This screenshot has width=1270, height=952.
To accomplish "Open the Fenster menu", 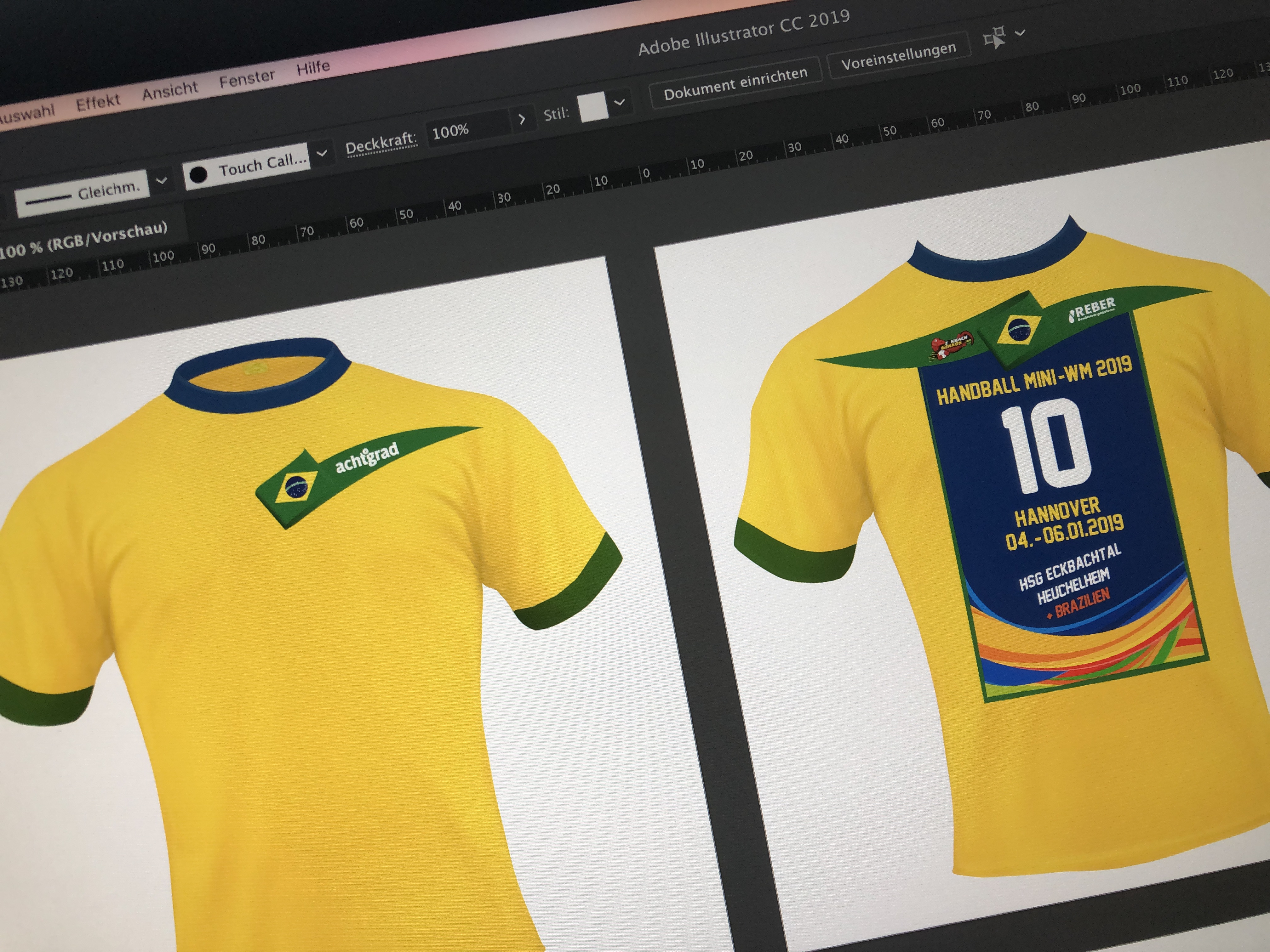I will [247, 78].
